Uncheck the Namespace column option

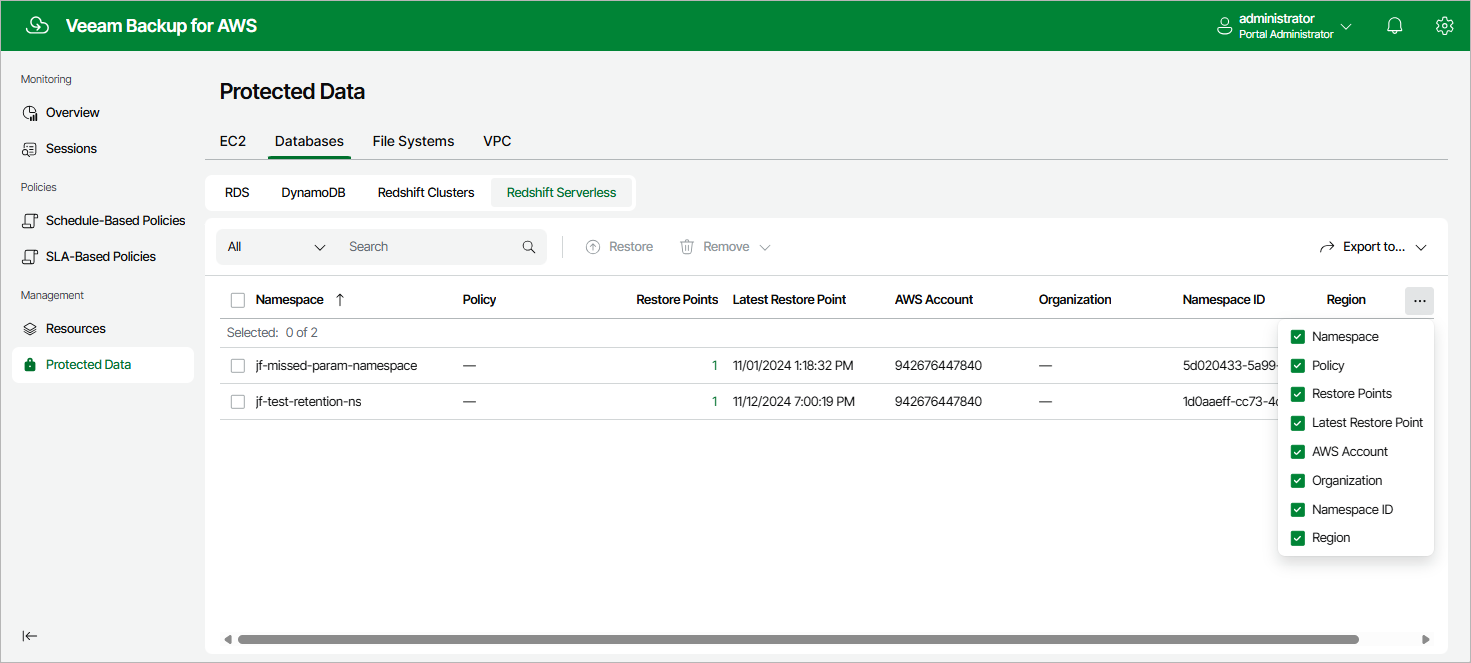pos(1298,337)
